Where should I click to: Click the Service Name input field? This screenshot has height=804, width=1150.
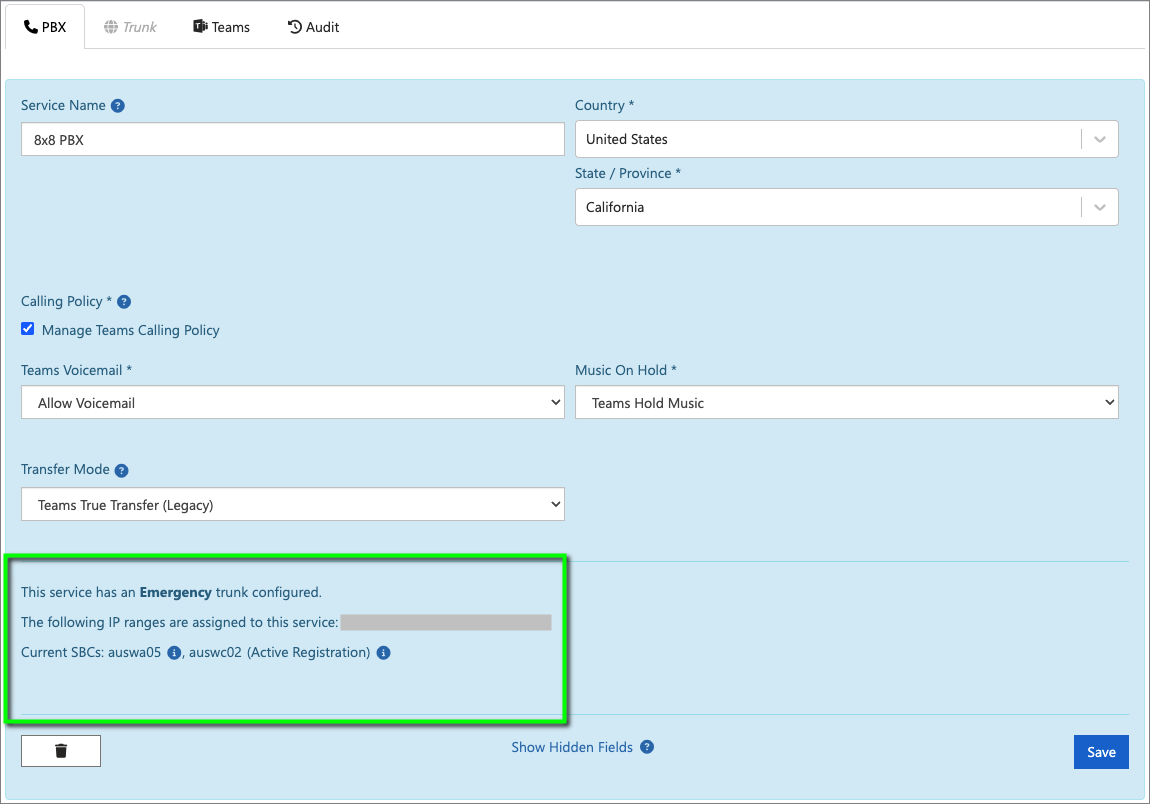[293, 139]
